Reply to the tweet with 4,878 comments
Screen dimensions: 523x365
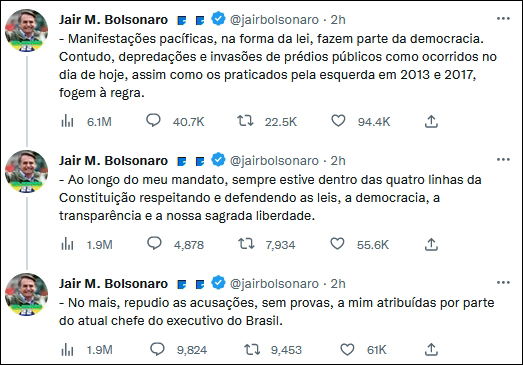point(154,243)
